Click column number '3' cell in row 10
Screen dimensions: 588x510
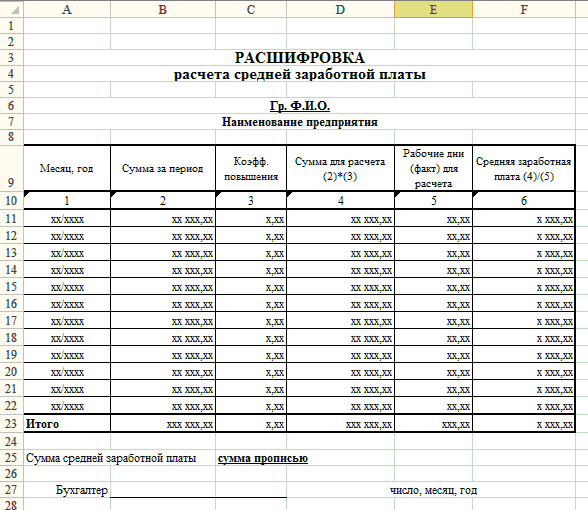pos(251,200)
